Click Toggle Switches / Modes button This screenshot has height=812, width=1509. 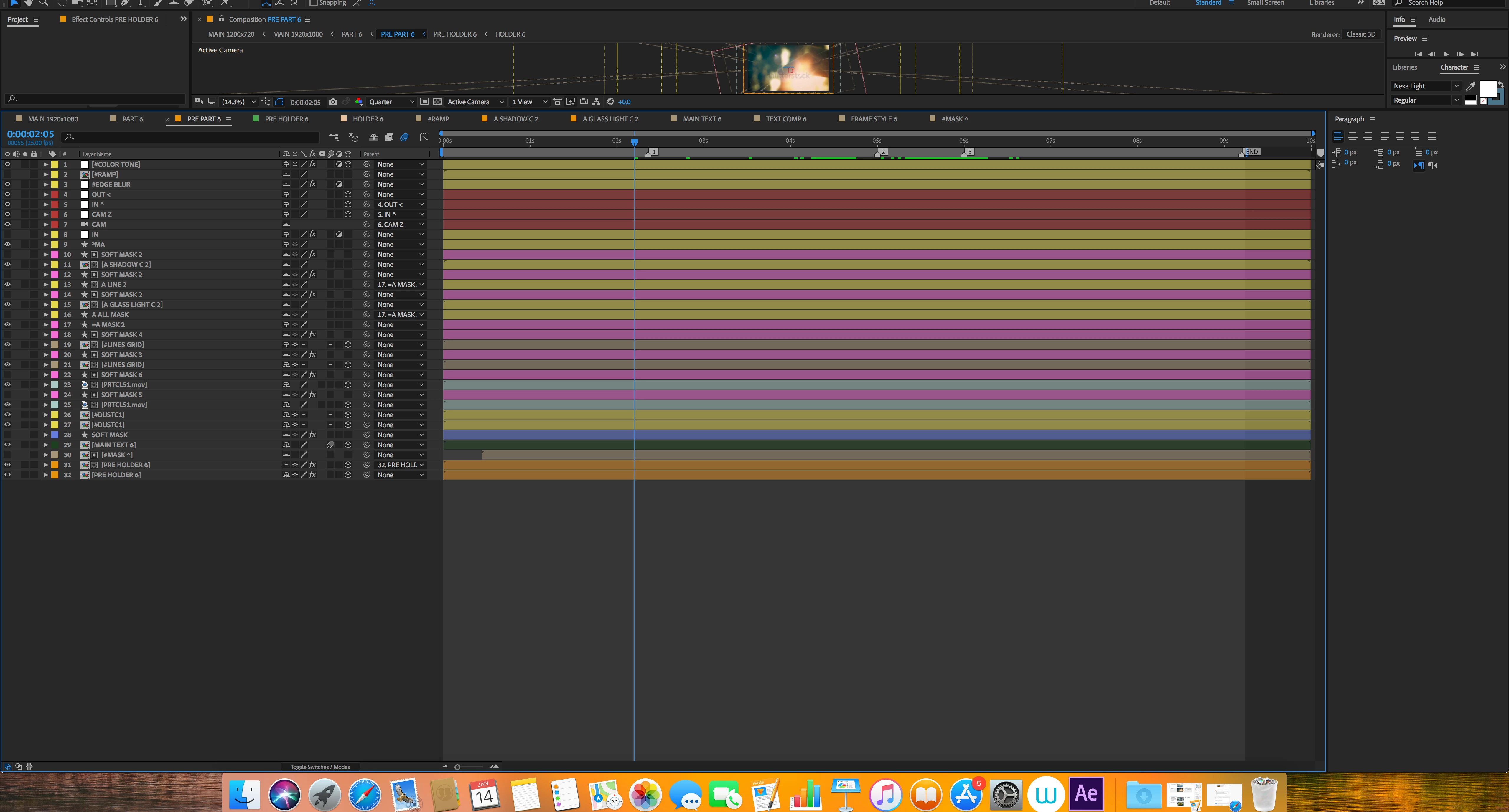click(x=320, y=767)
